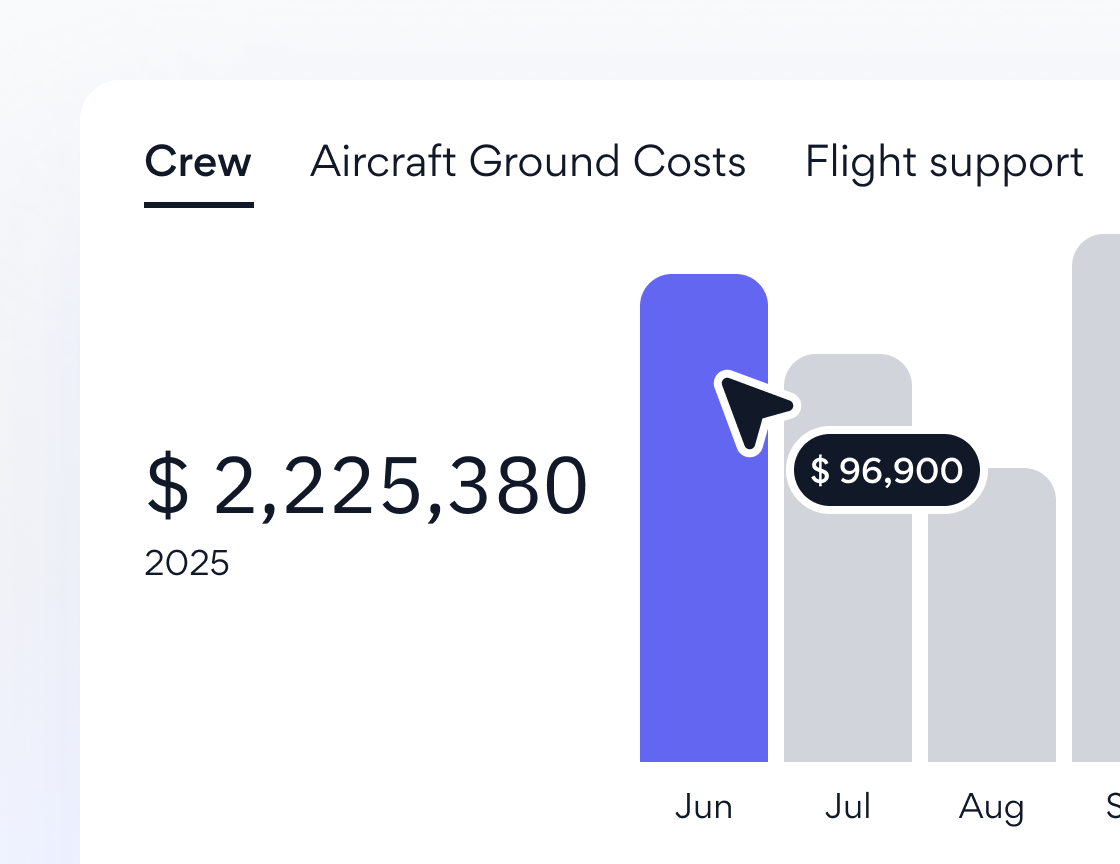
Task: Click the Jul month axis label
Action: [848, 807]
